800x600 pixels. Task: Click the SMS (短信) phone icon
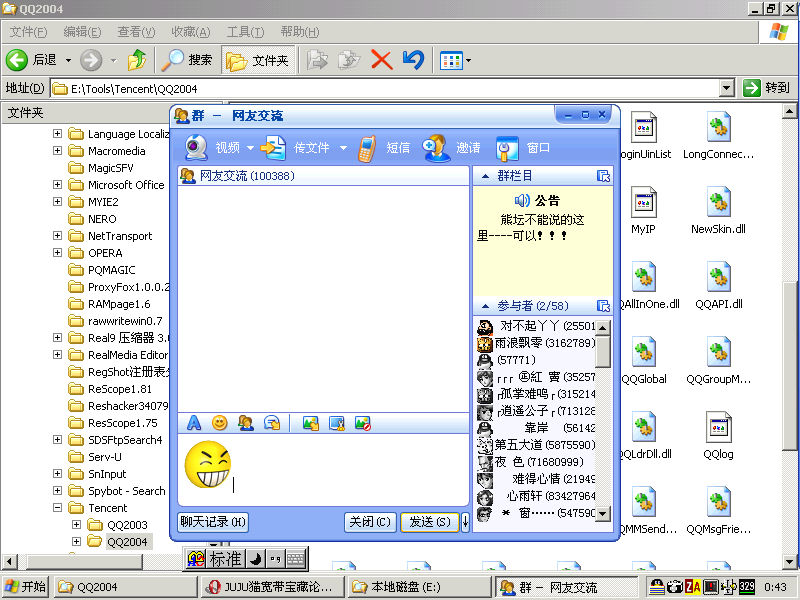pyautogui.click(x=366, y=148)
